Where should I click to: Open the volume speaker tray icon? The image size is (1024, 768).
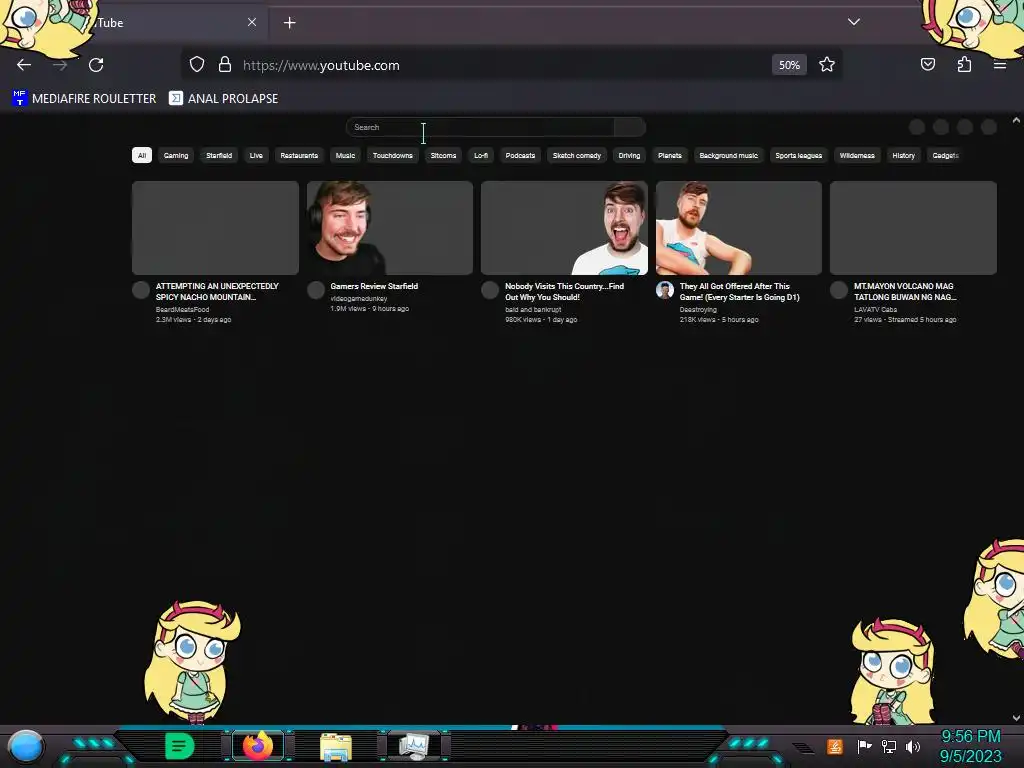(913, 746)
